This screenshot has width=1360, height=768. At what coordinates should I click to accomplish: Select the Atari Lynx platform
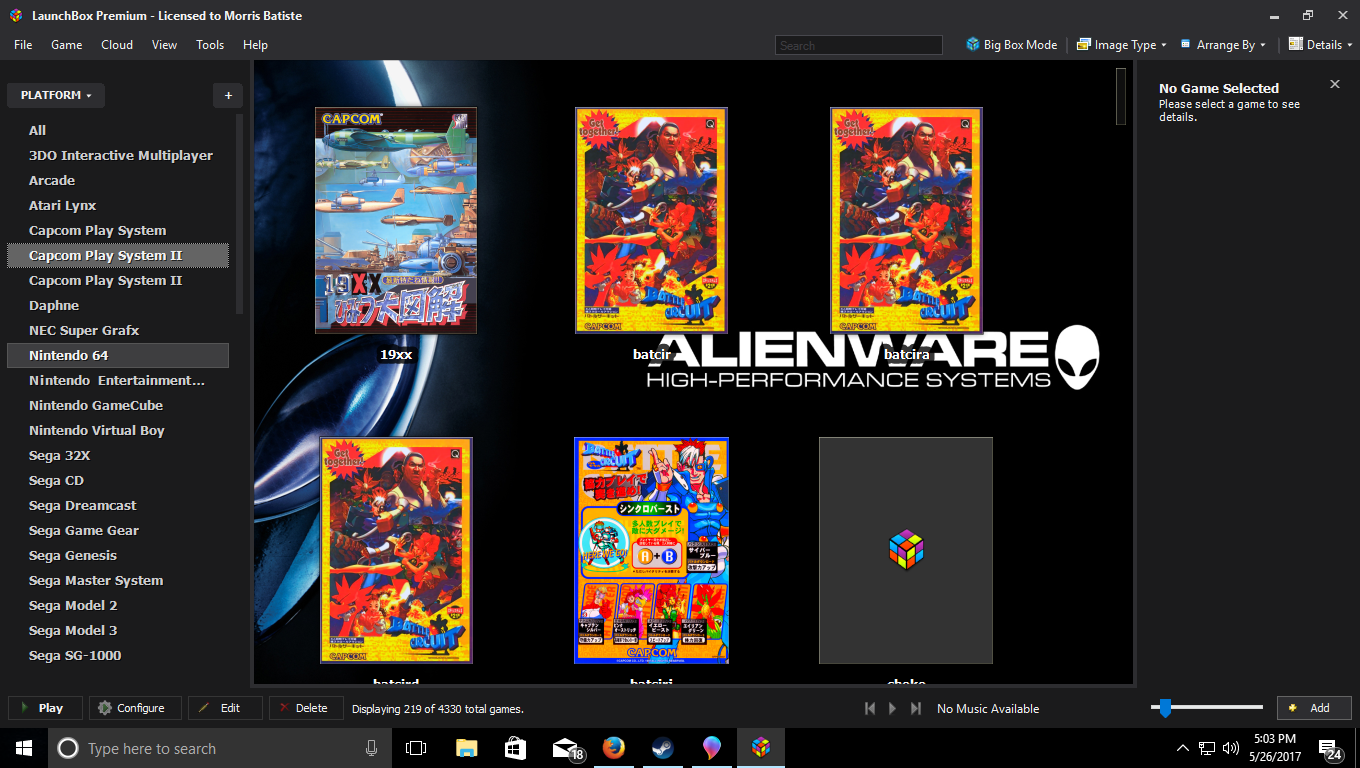click(118, 205)
